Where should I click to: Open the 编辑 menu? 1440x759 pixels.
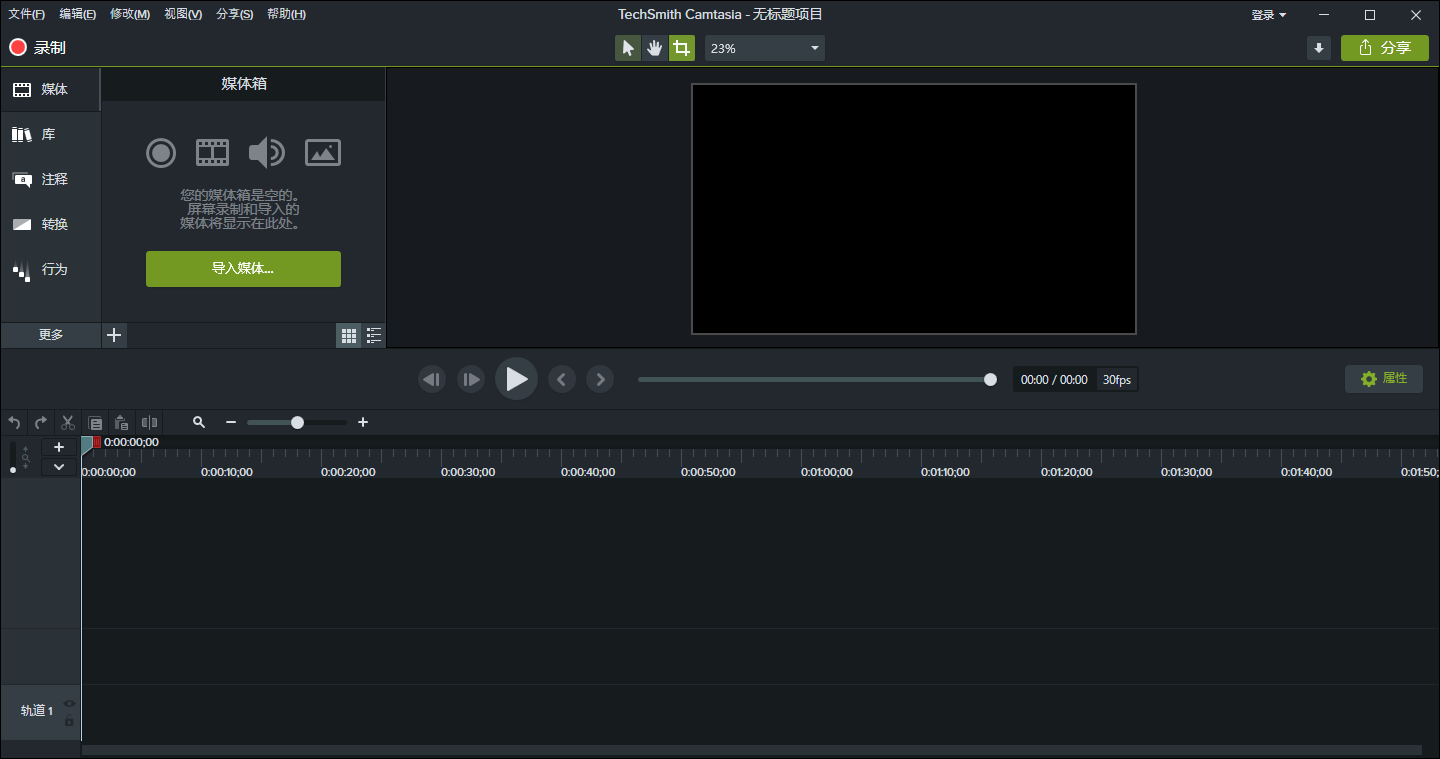pos(78,14)
